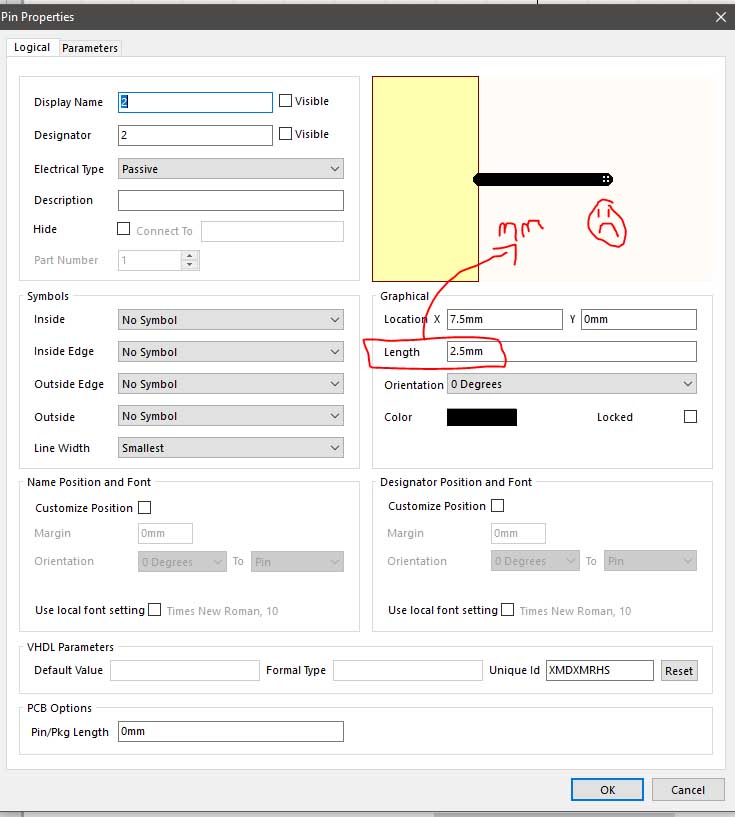Expand the Outside Edge symbol dropdown
735x817 pixels.
click(231, 384)
